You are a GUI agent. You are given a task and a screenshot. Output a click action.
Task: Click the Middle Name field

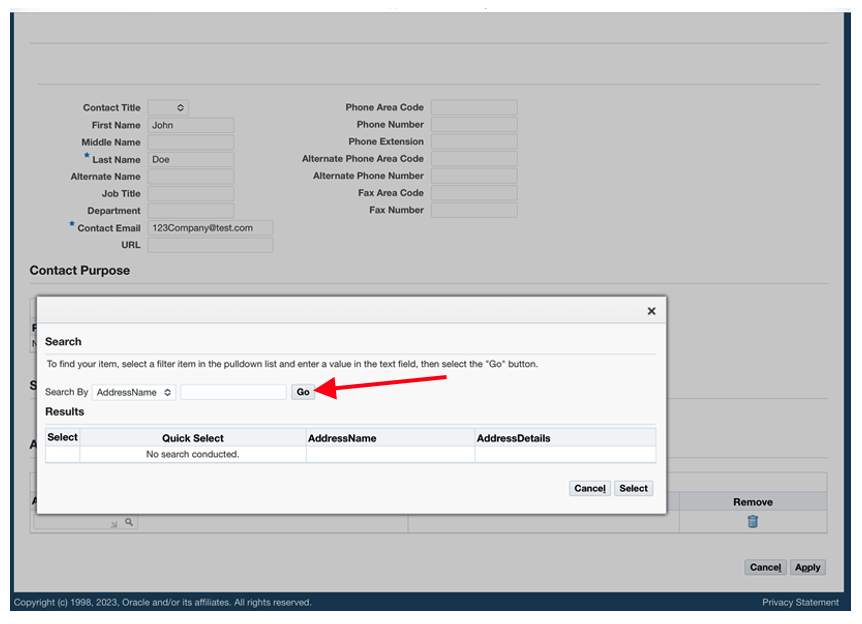tap(191, 142)
